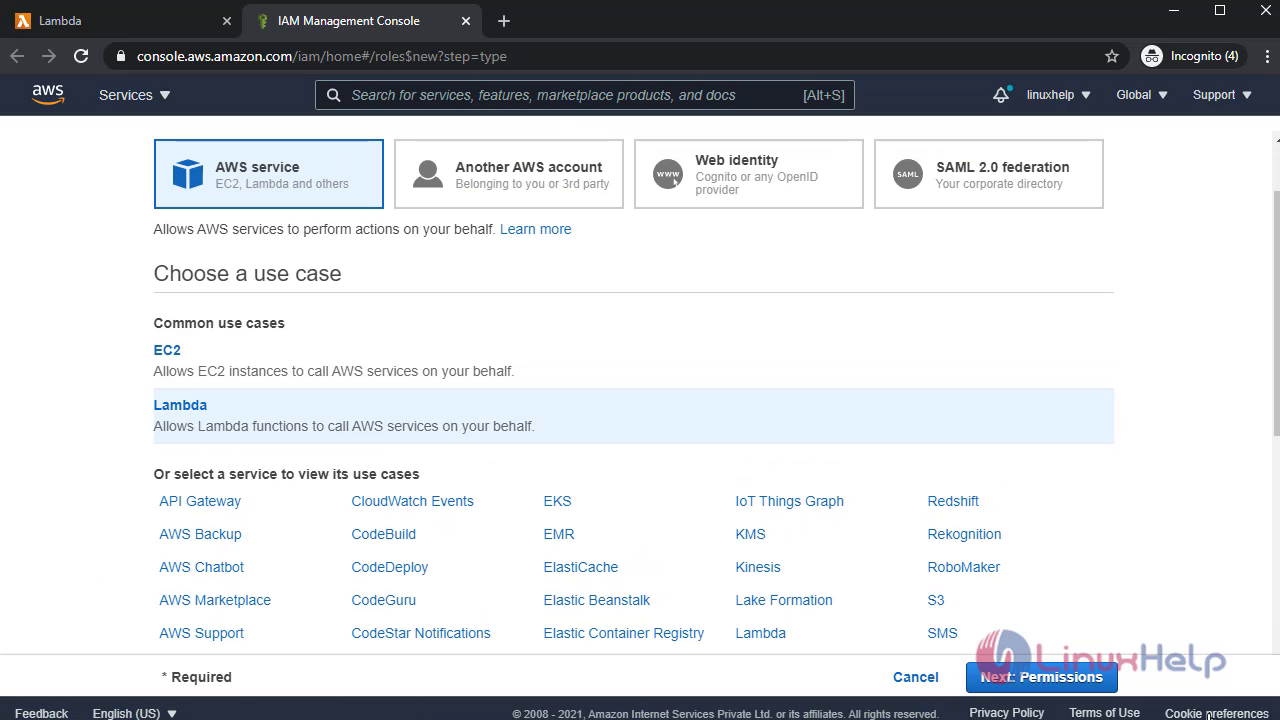Select CodeGuru service

[x=383, y=600]
